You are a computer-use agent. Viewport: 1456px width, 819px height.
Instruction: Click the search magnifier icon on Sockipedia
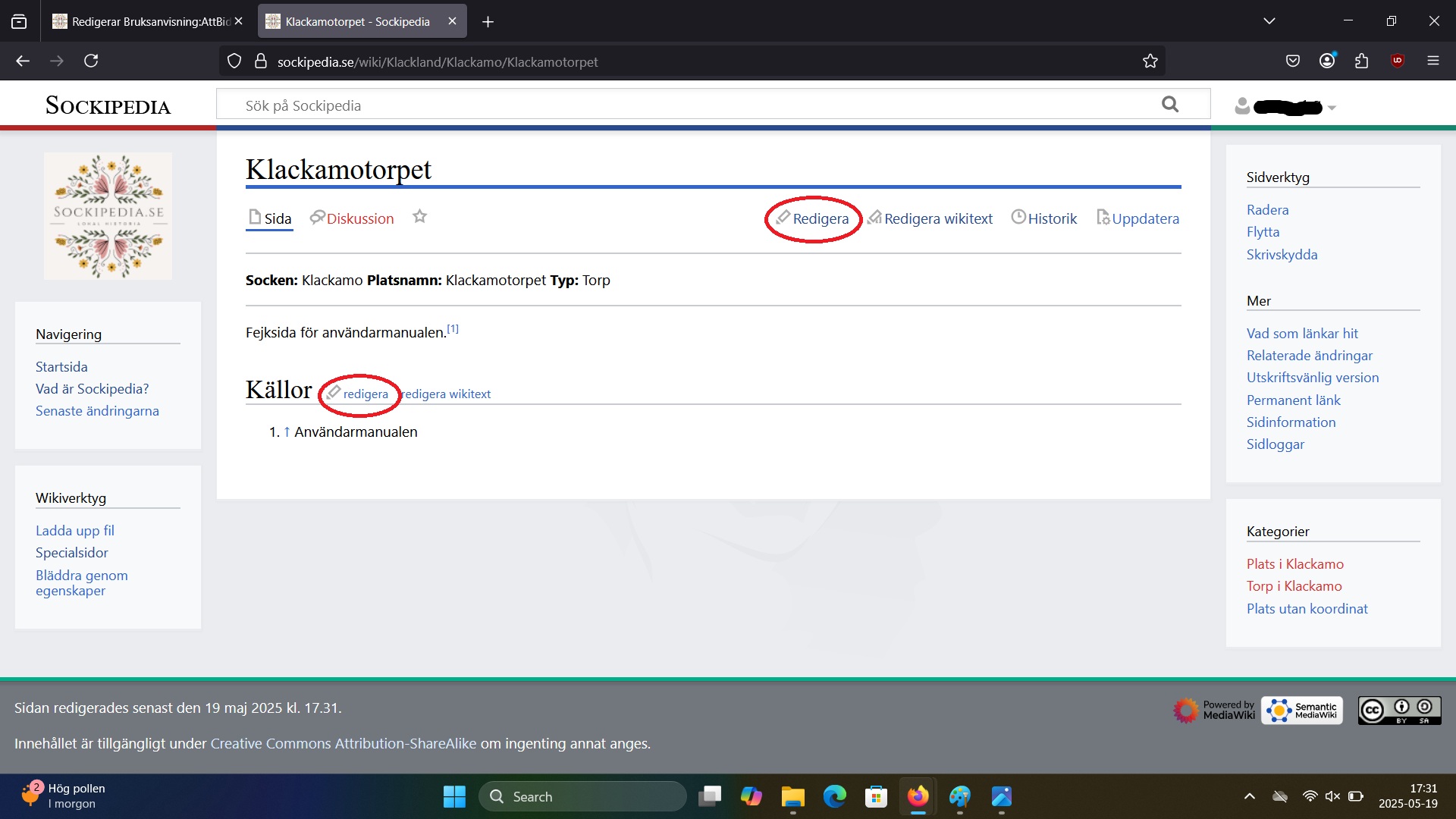tap(1170, 105)
